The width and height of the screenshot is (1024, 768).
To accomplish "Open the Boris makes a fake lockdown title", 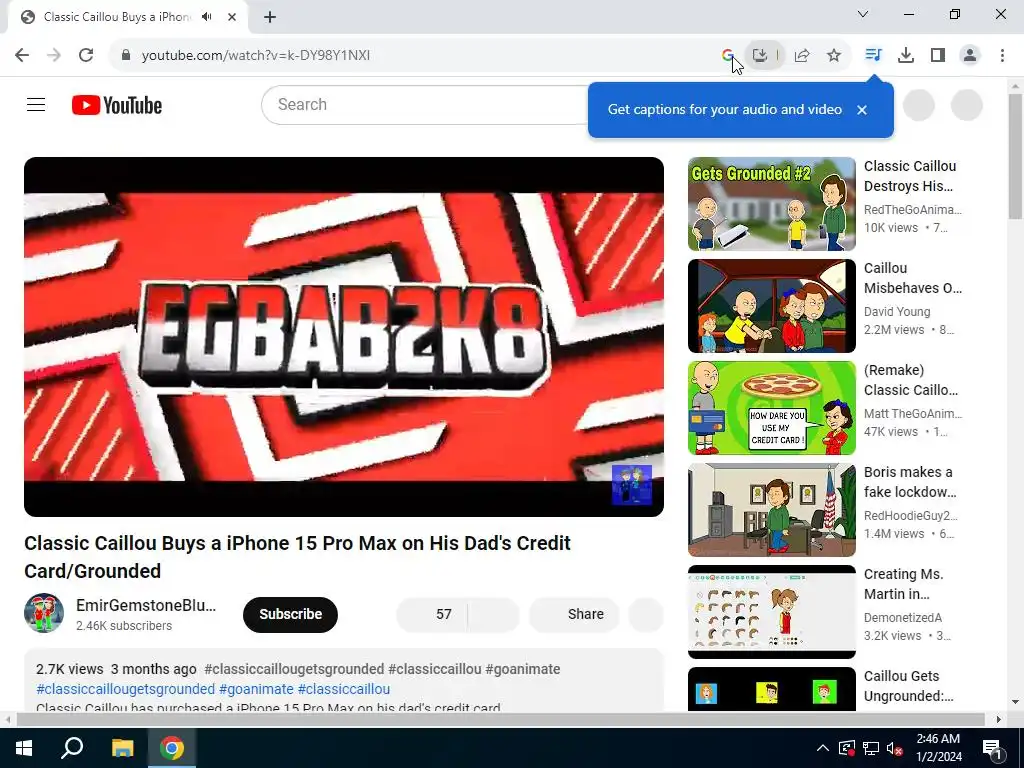I will 910,482.
